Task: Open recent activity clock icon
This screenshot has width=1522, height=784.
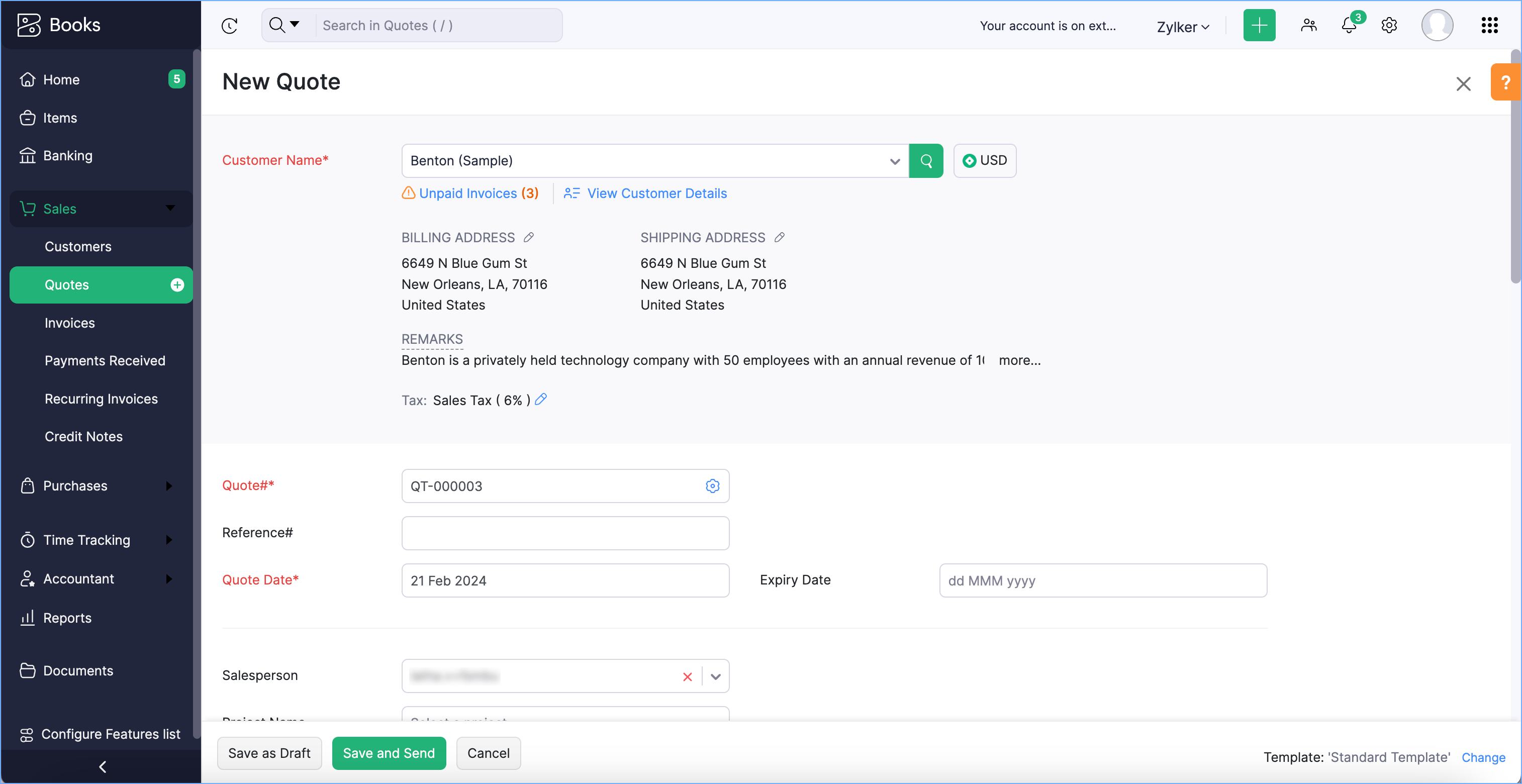Action: (229, 26)
